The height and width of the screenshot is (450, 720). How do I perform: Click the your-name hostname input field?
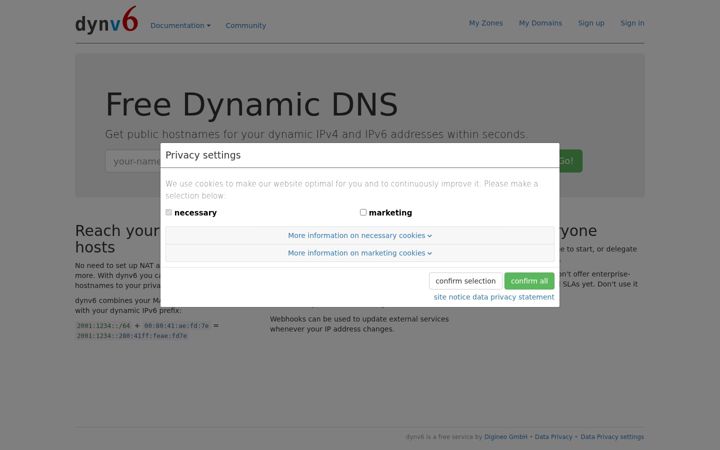point(133,161)
